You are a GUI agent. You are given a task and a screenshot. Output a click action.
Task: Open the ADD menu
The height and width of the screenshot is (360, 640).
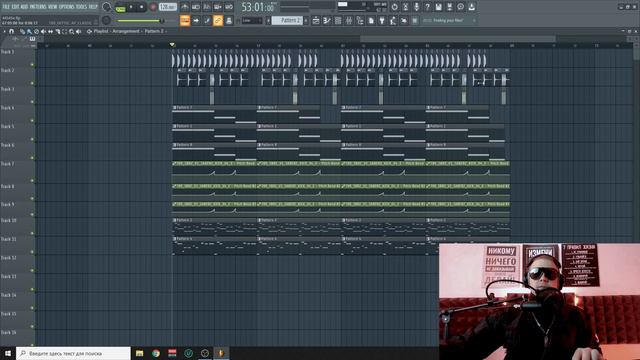24,7
